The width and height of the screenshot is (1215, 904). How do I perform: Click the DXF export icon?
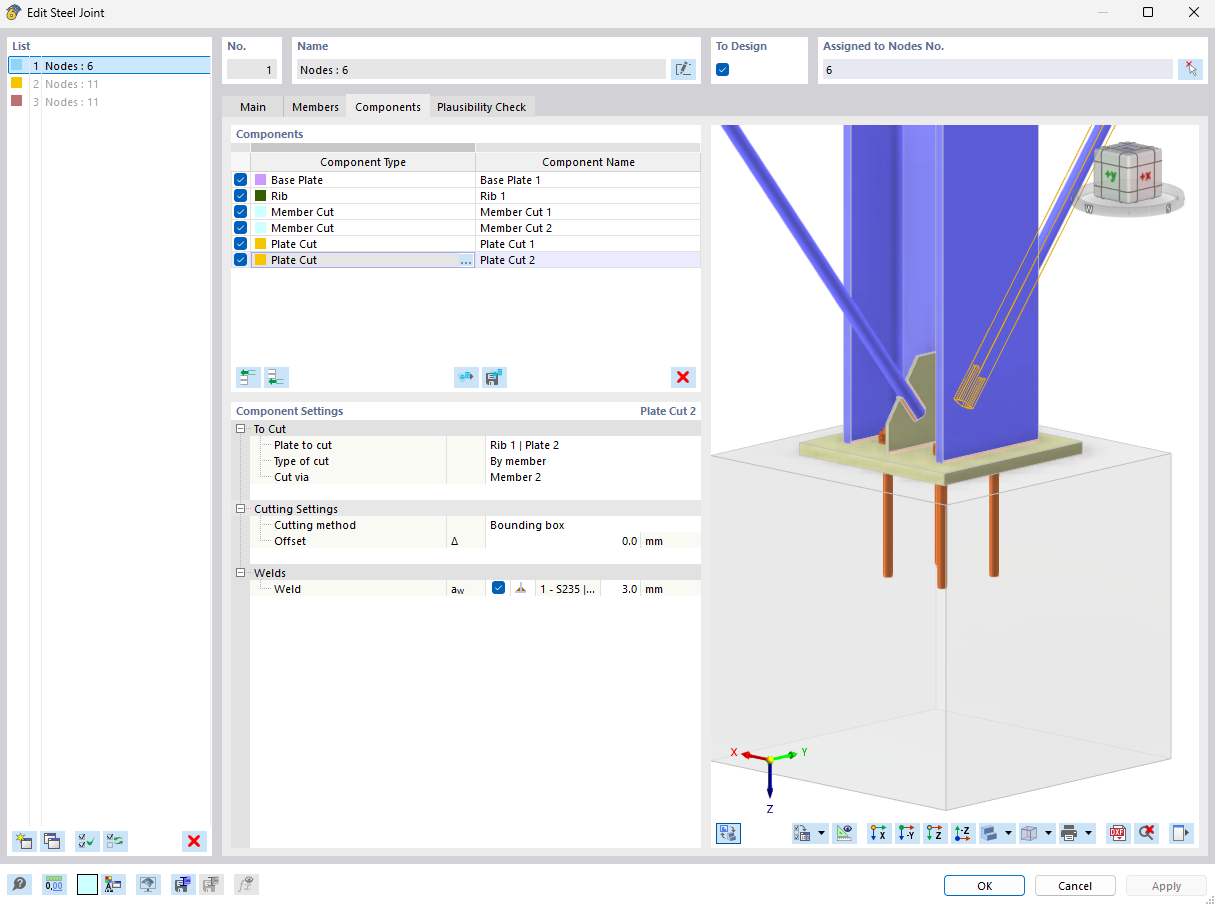(1118, 832)
